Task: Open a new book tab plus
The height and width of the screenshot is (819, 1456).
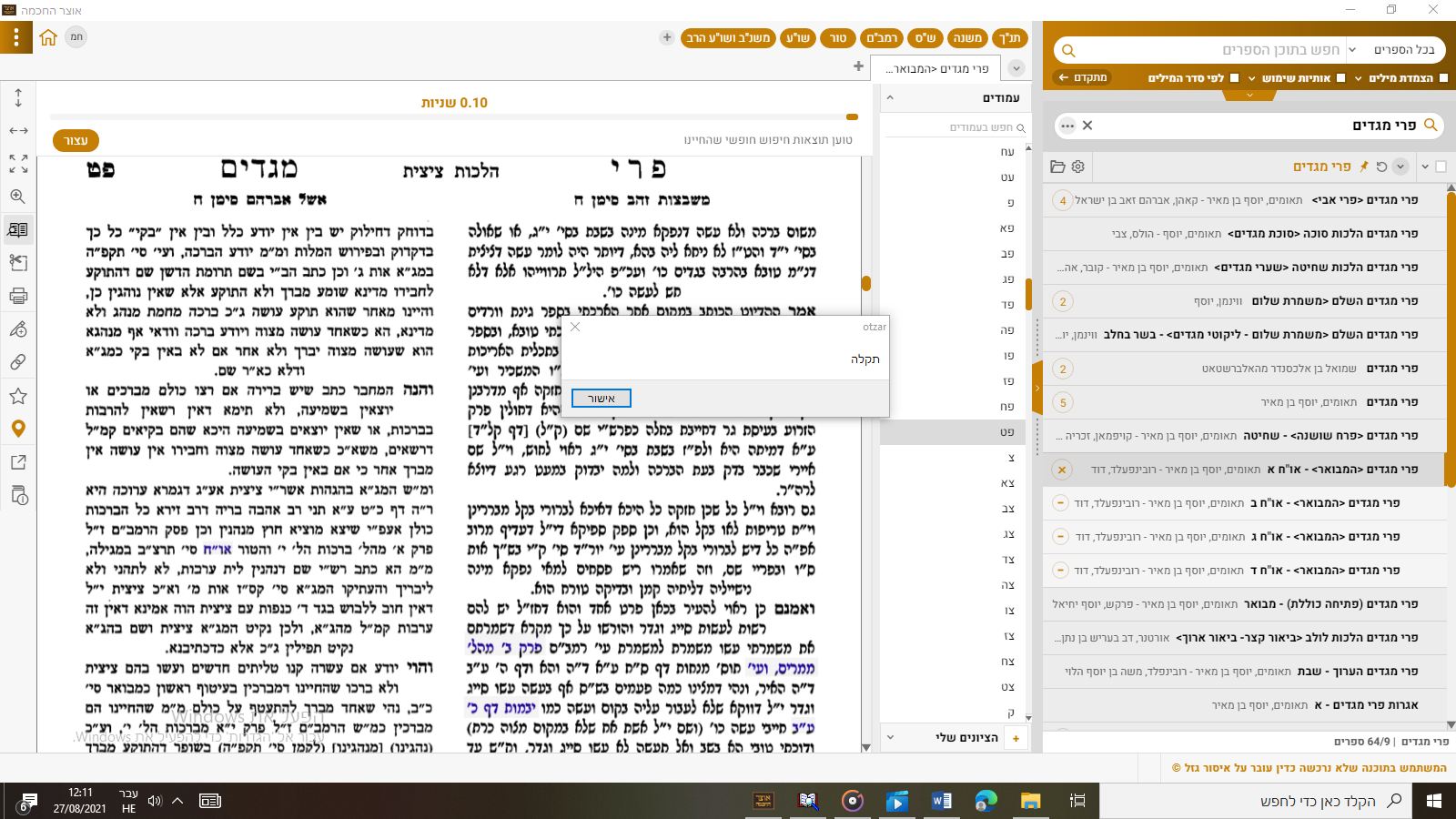Action: 858,66
